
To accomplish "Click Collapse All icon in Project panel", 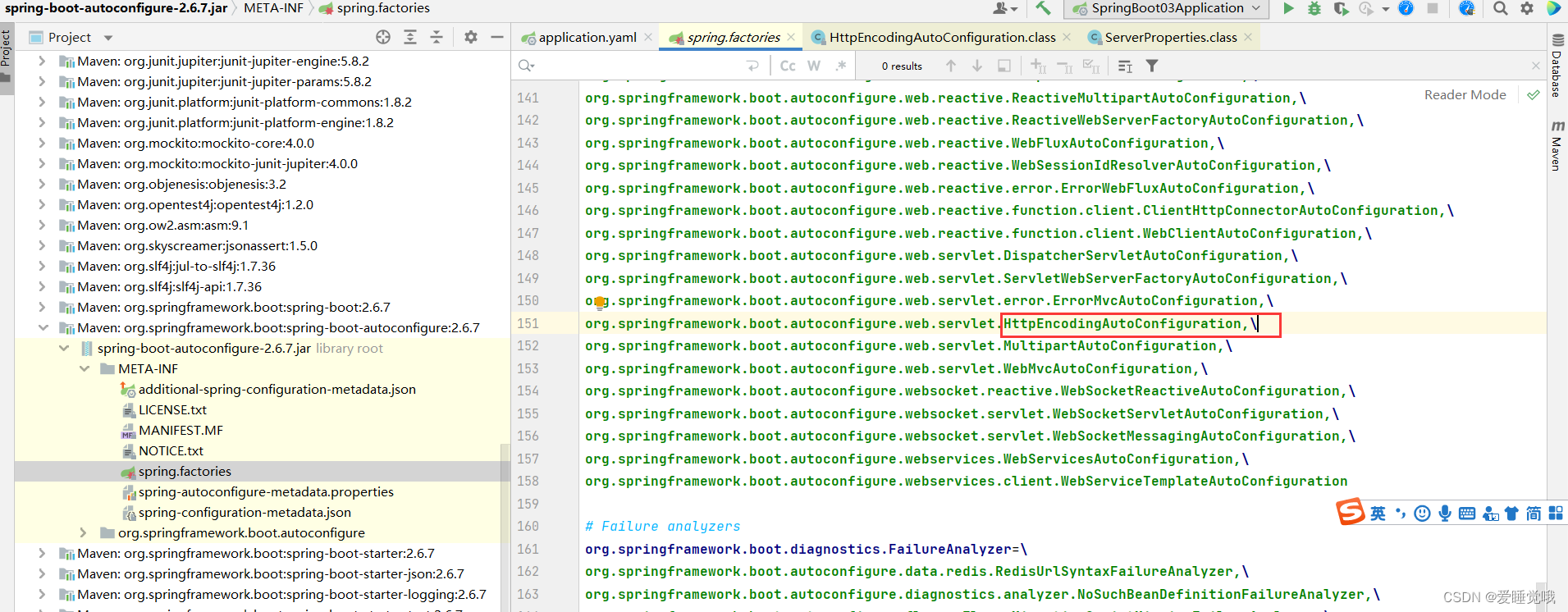I will [x=437, y=37].
